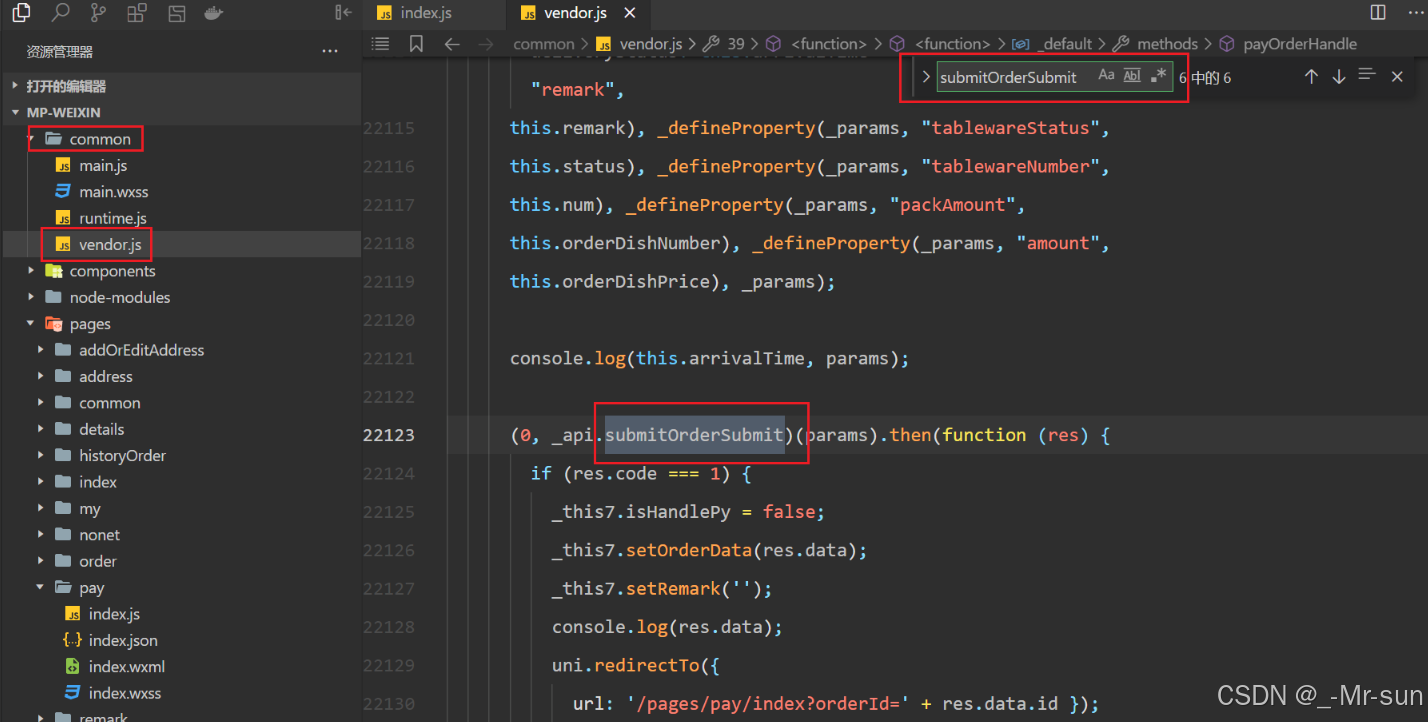This screenshot has width=1428, height=722.
Task: Open the Explorer view in activity bar
Action: [21, 13]
